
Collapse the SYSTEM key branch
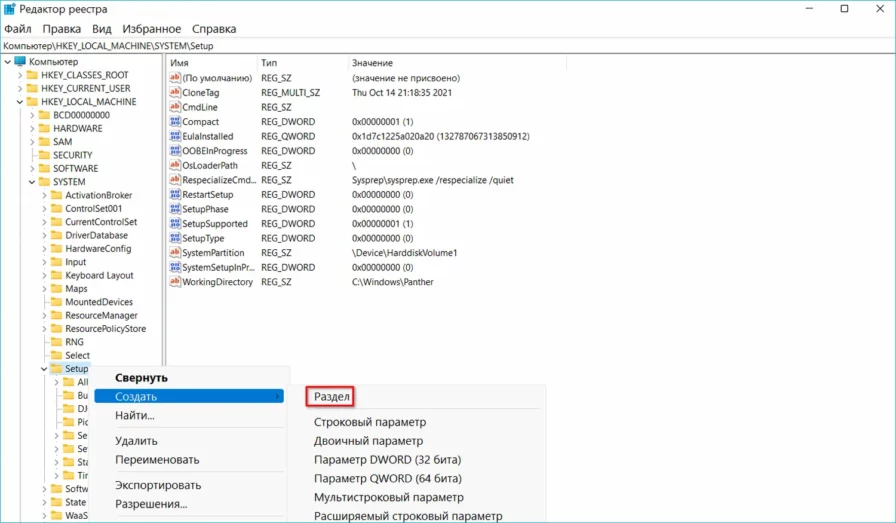tap(31, 182)
